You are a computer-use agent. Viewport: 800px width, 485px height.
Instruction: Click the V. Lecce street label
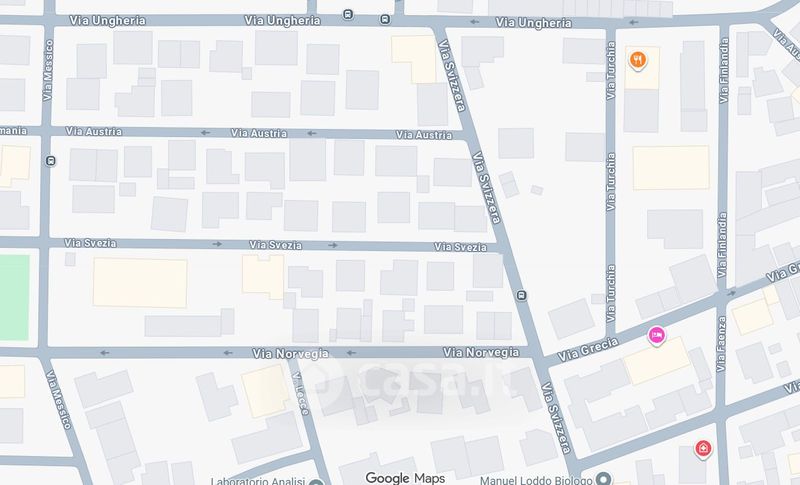point(301,393)
